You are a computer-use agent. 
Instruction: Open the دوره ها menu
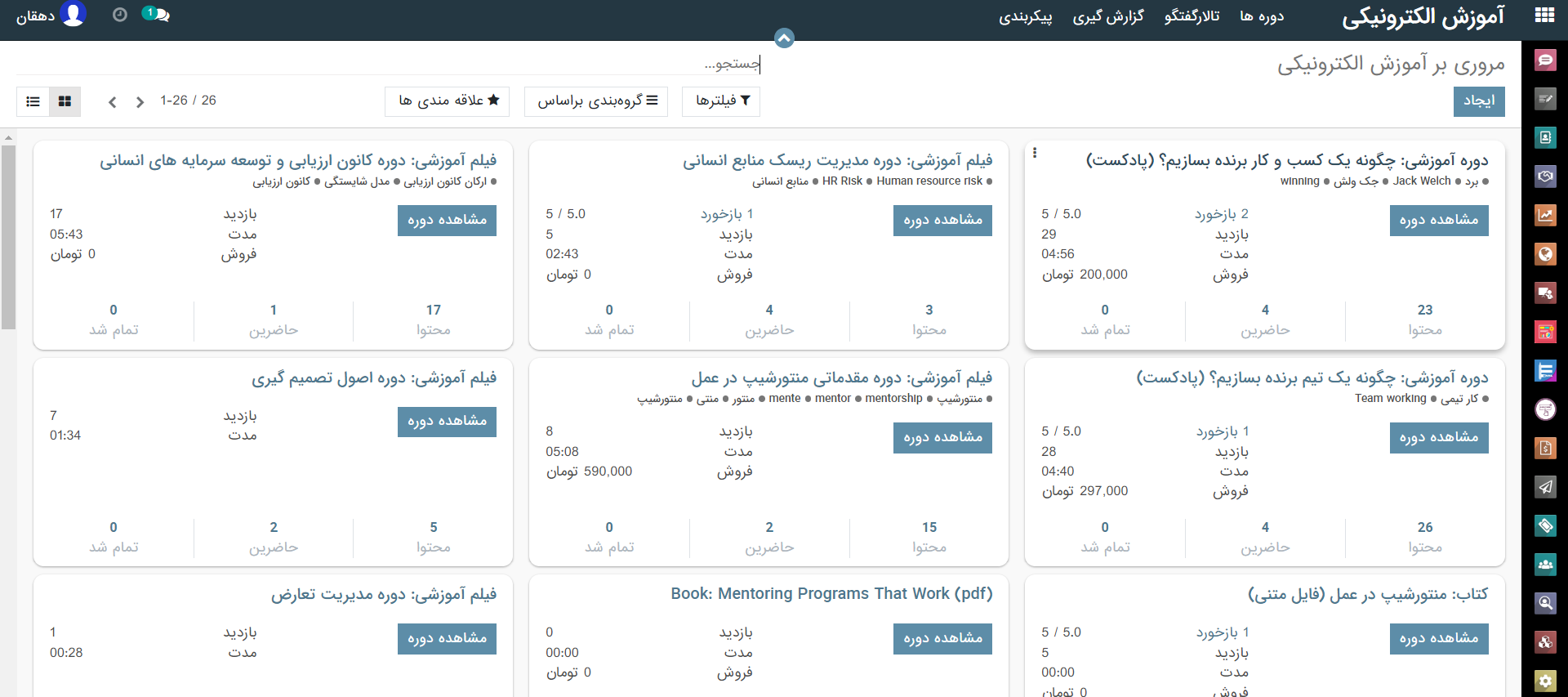[1262, 16]
